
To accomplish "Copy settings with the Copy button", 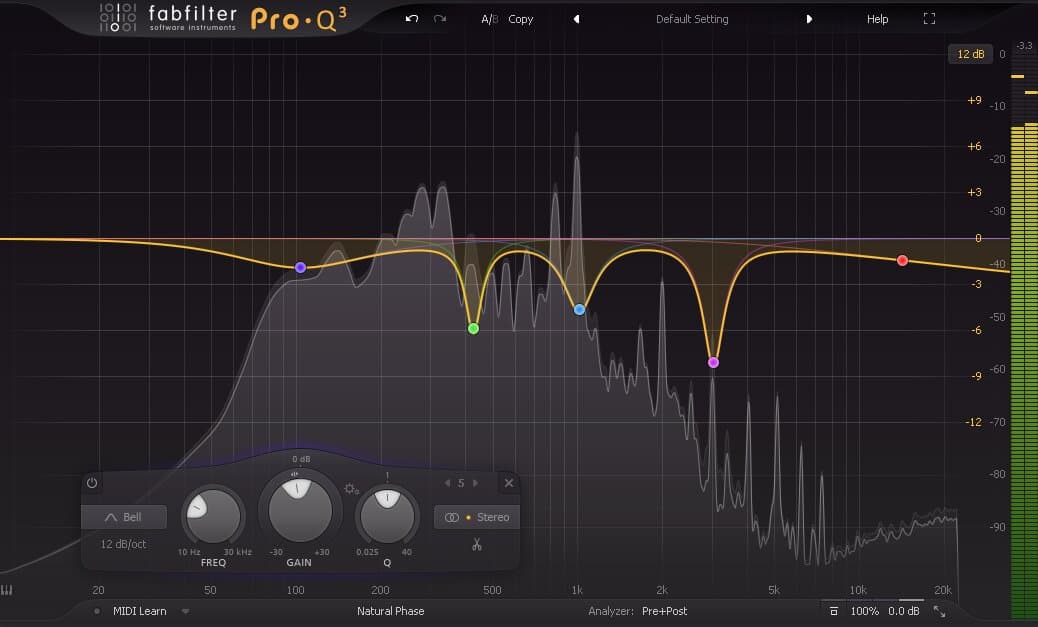I will [520, 19].
